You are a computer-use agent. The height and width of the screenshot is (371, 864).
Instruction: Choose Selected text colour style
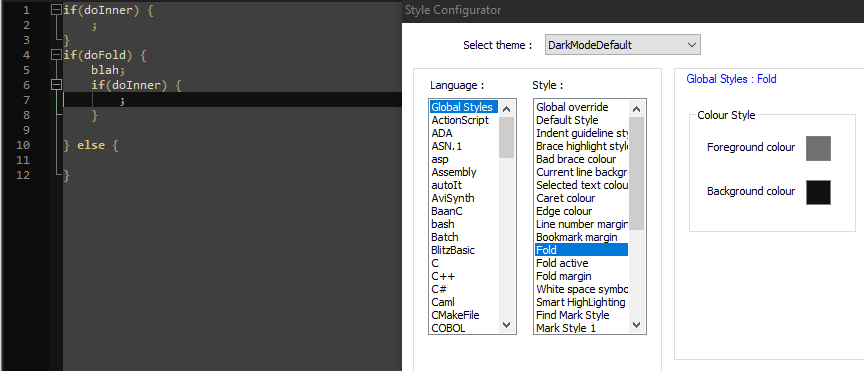click(x=581, y=185)
